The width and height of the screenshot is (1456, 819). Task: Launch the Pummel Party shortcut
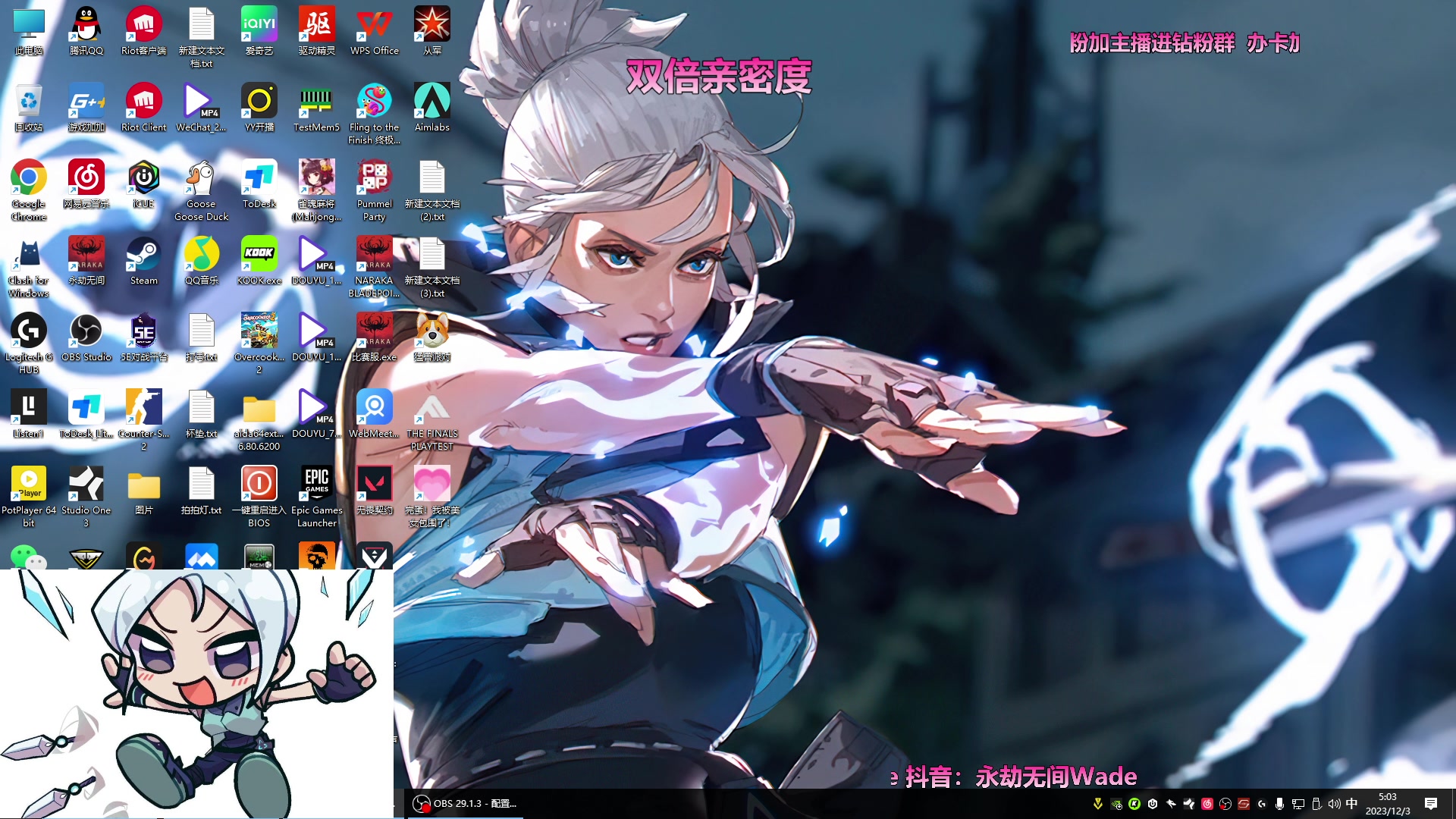tap(375, 190)
